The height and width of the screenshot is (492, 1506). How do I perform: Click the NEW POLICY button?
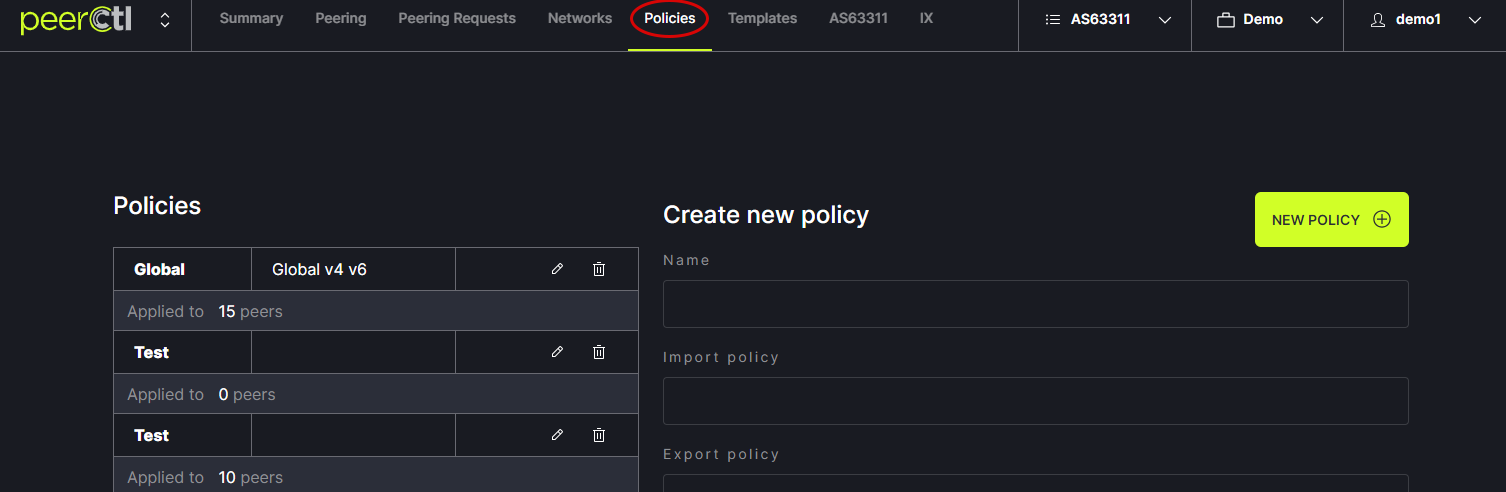point(1331,220)
